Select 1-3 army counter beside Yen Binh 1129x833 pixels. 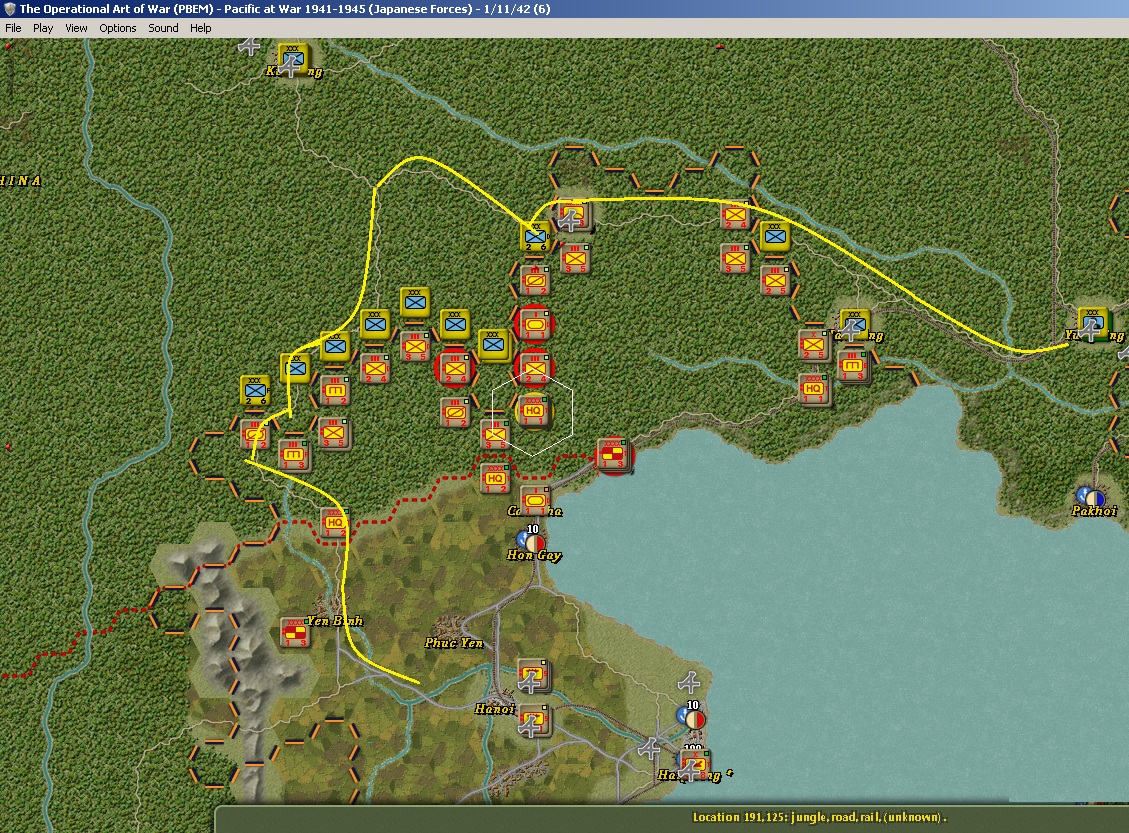294,633
